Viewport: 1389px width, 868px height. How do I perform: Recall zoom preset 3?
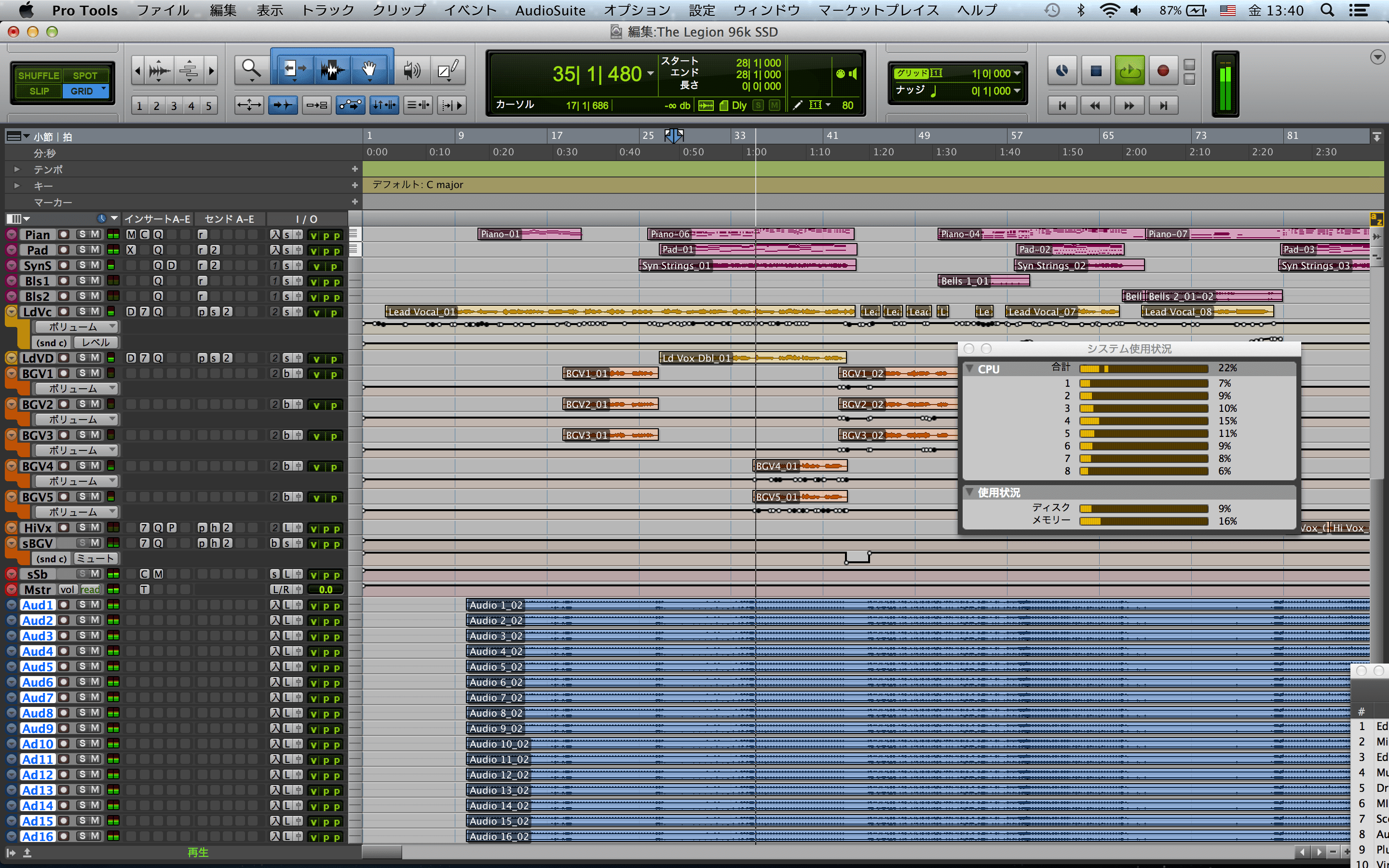click(x=174, y=106)
